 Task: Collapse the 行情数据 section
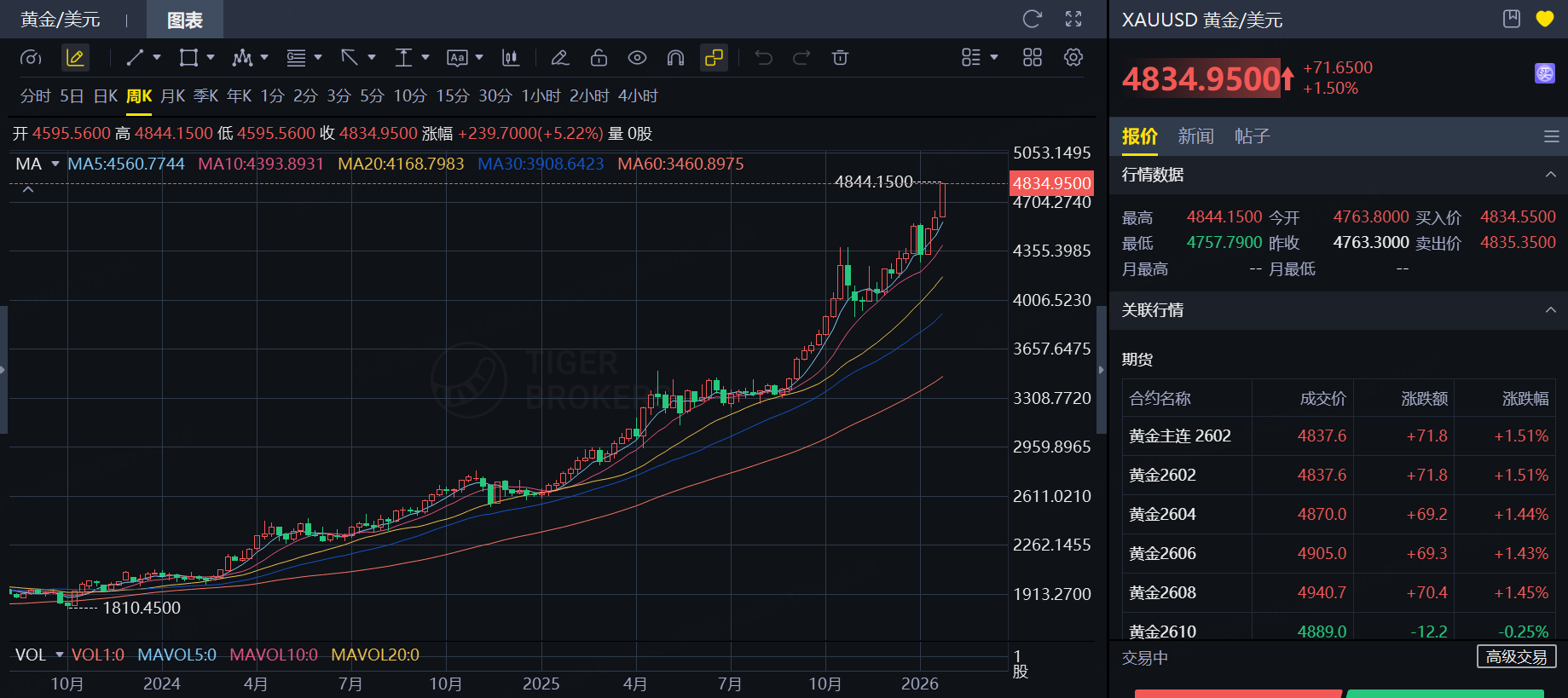1550,175
